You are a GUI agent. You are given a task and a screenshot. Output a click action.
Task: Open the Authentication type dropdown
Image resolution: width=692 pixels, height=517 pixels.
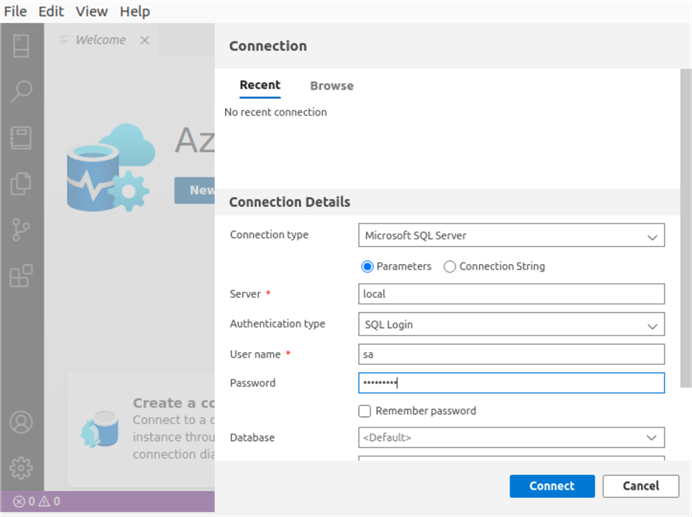511,324
